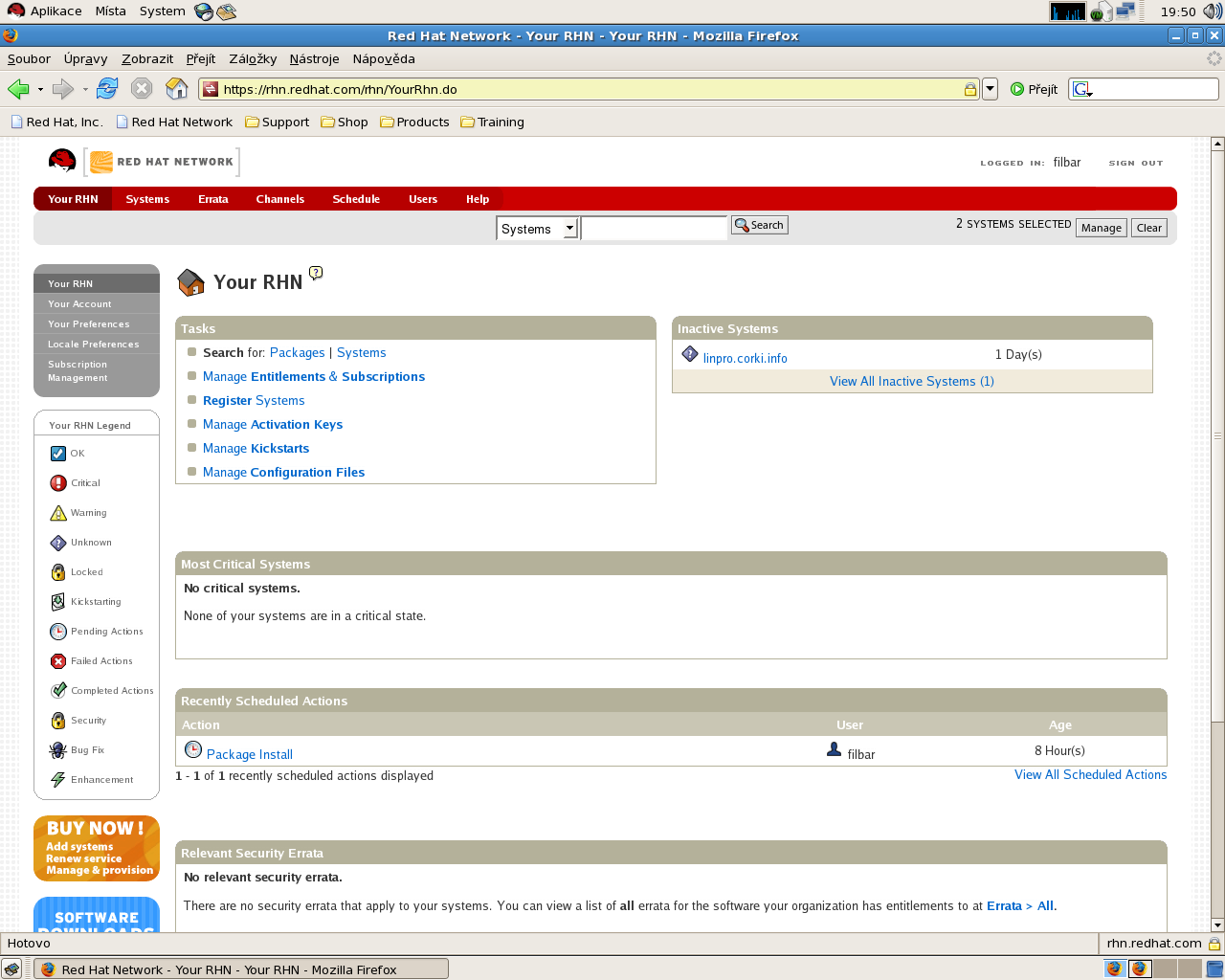The width and height of the screenshot is (1225, 980).
Task: Open the search engine selector dropdown
Action: click(x=1083, y=89)
